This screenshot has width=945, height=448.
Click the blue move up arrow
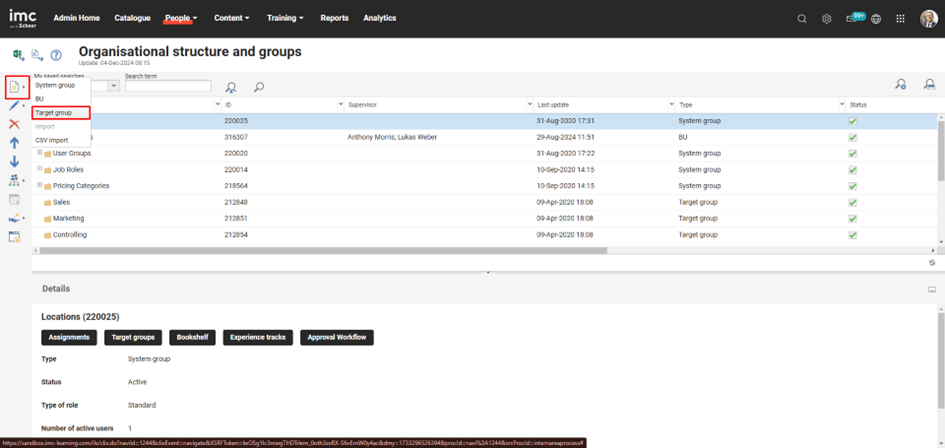[14, 143]
